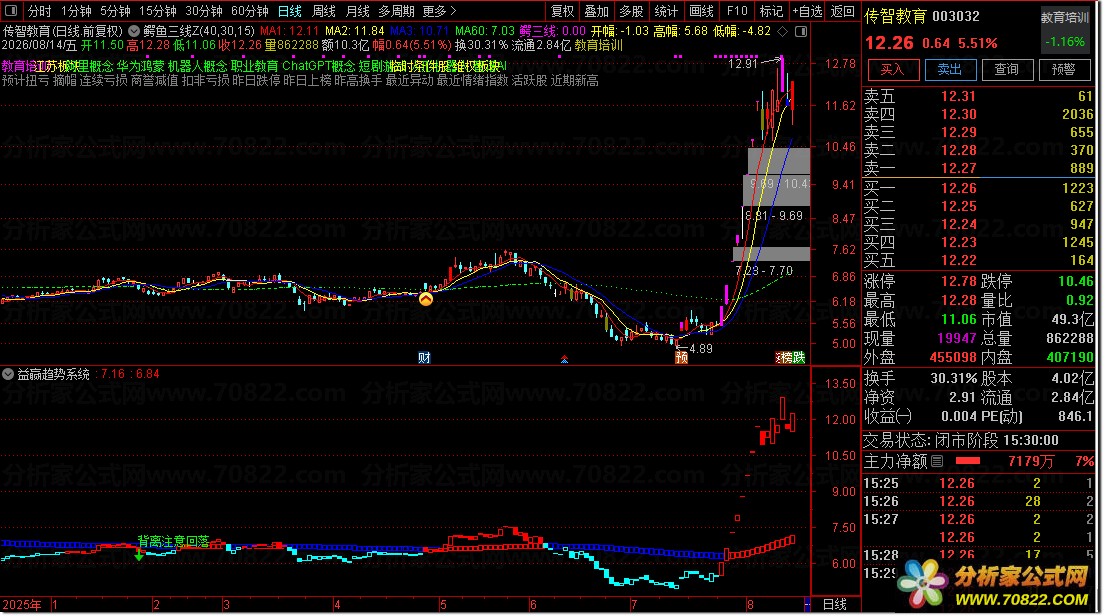1105x616 pixels.
Task: Click the 交易状态 闭市阶段 status line
Action: (961, 441)
